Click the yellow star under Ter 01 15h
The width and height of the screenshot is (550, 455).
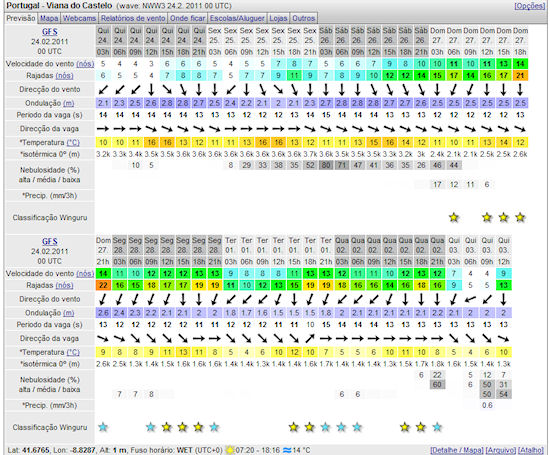294,427
